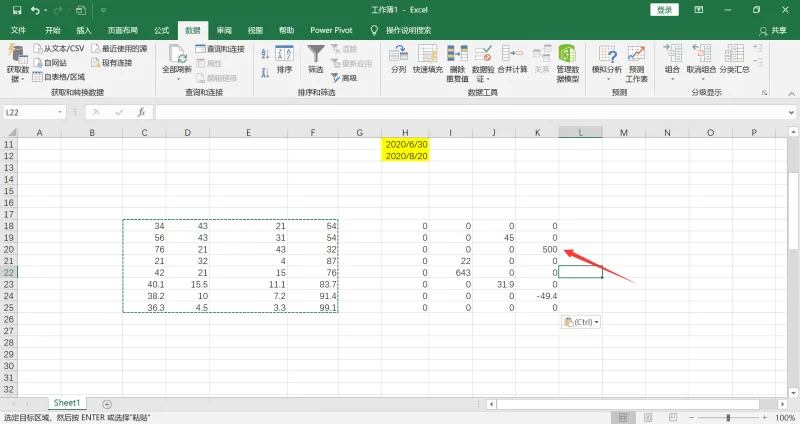
Task: Click the Save icon in quick access toolbar
Action: (x=17, y=10)
